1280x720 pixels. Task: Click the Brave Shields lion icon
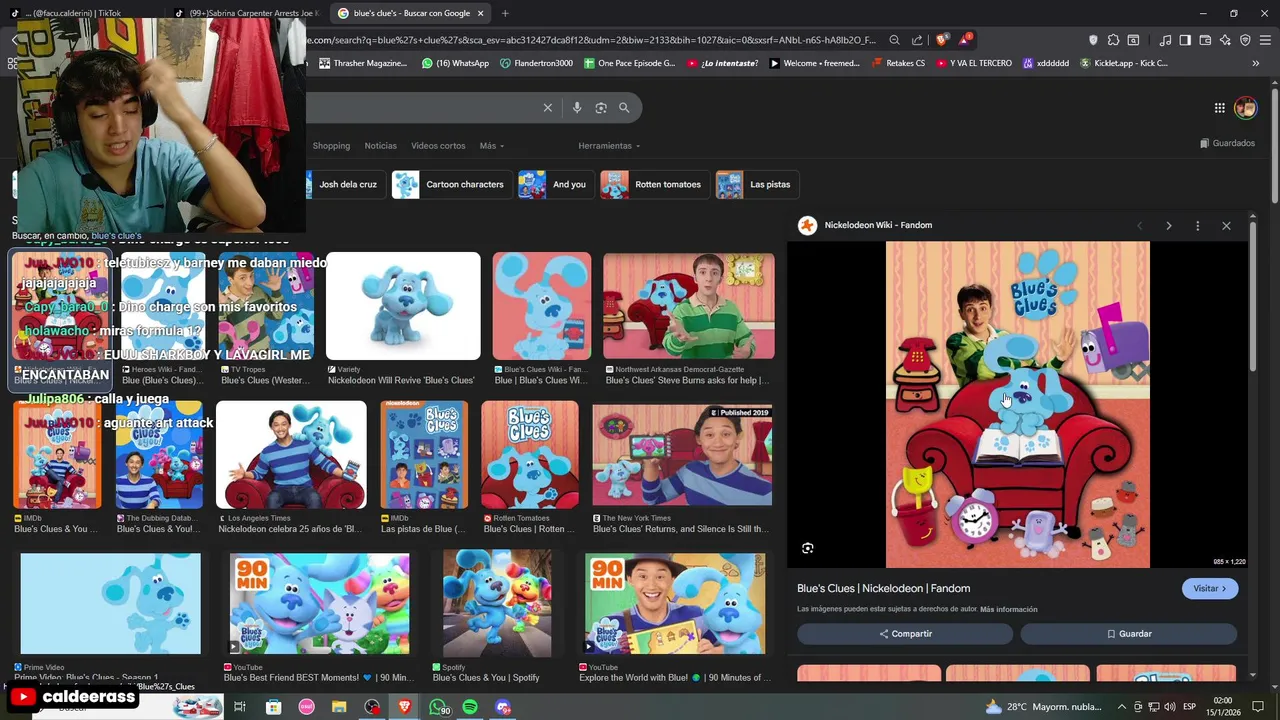point(941,40)
